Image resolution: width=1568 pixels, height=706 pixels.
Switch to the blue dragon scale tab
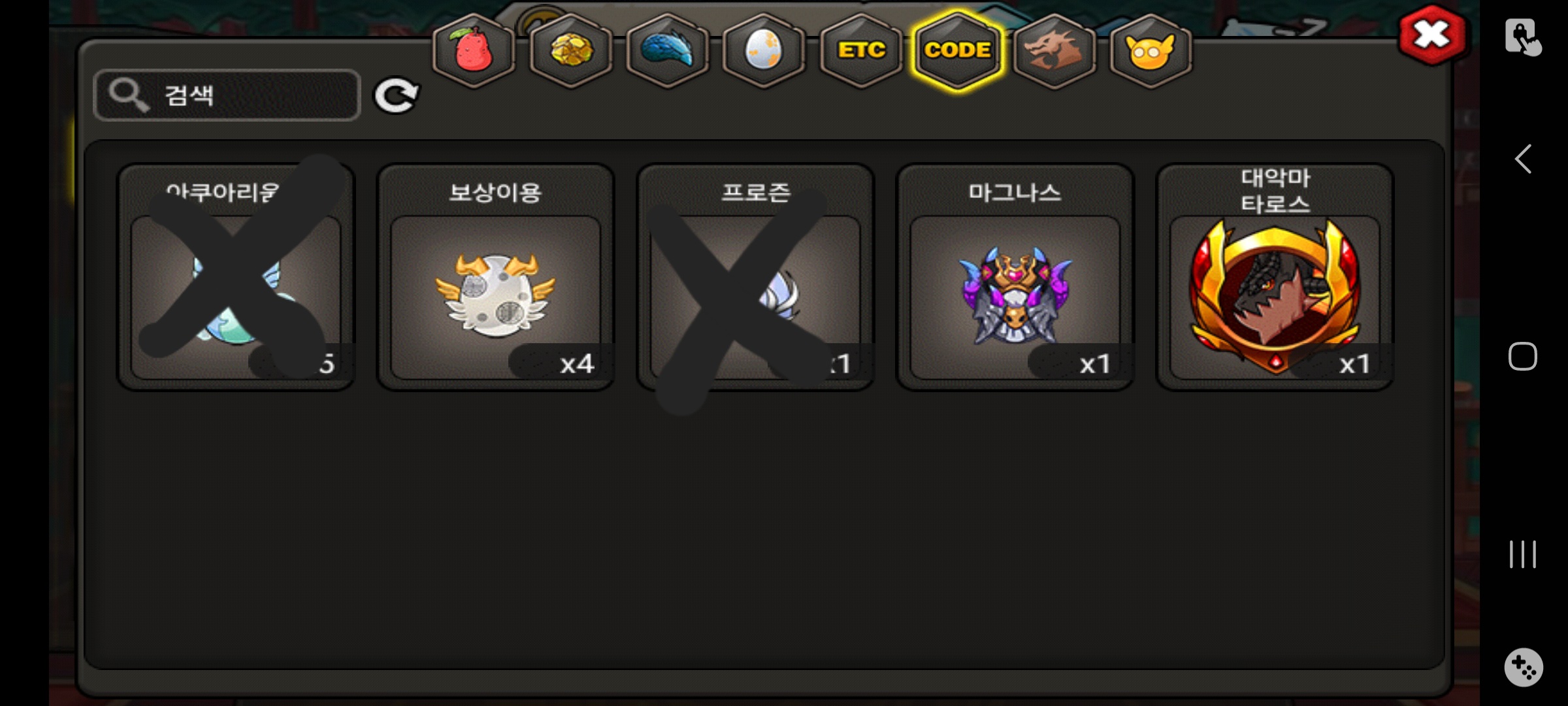coord(667,50)
